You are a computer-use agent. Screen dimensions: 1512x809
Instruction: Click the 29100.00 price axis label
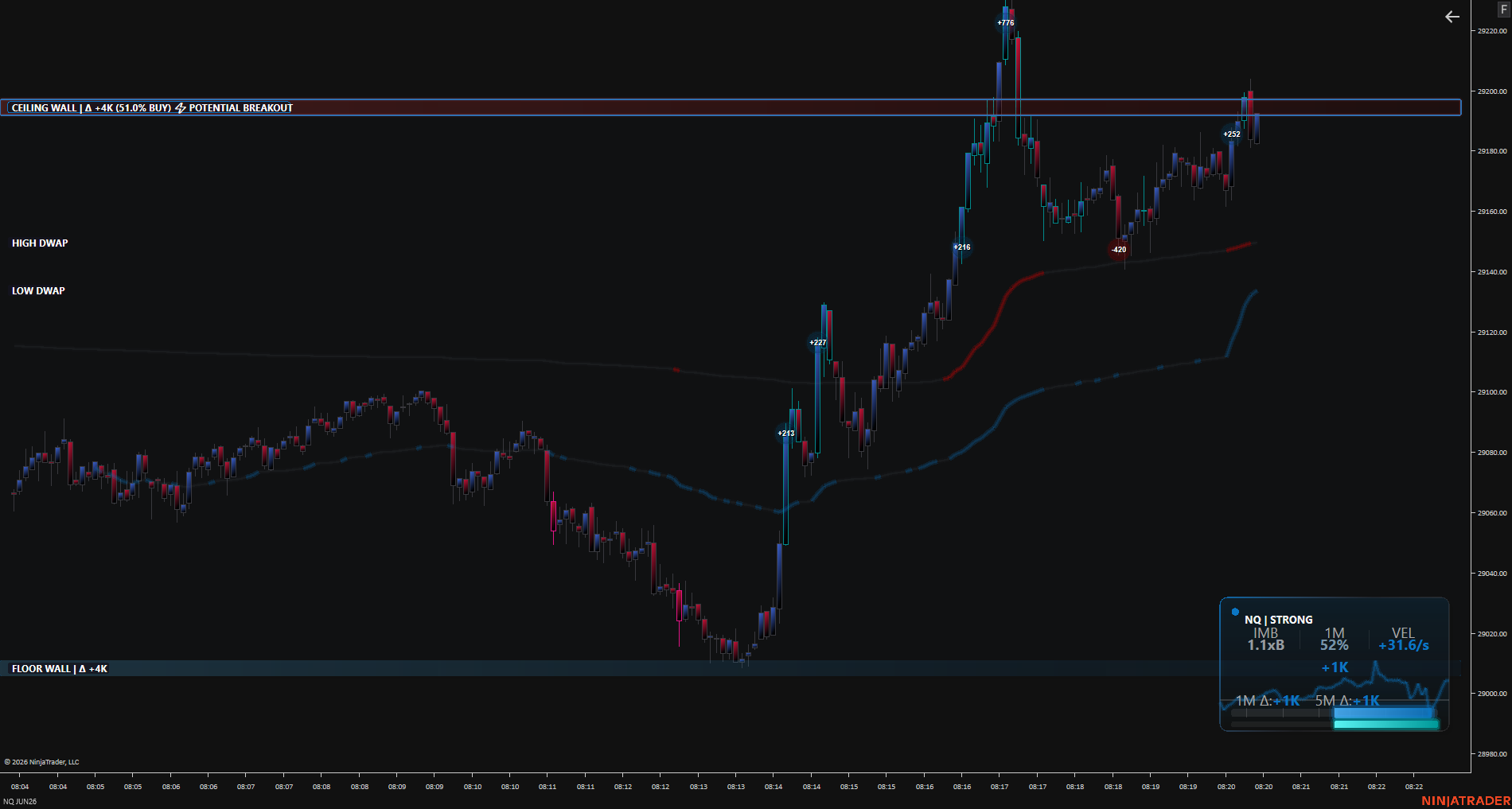pos(1492,392)
